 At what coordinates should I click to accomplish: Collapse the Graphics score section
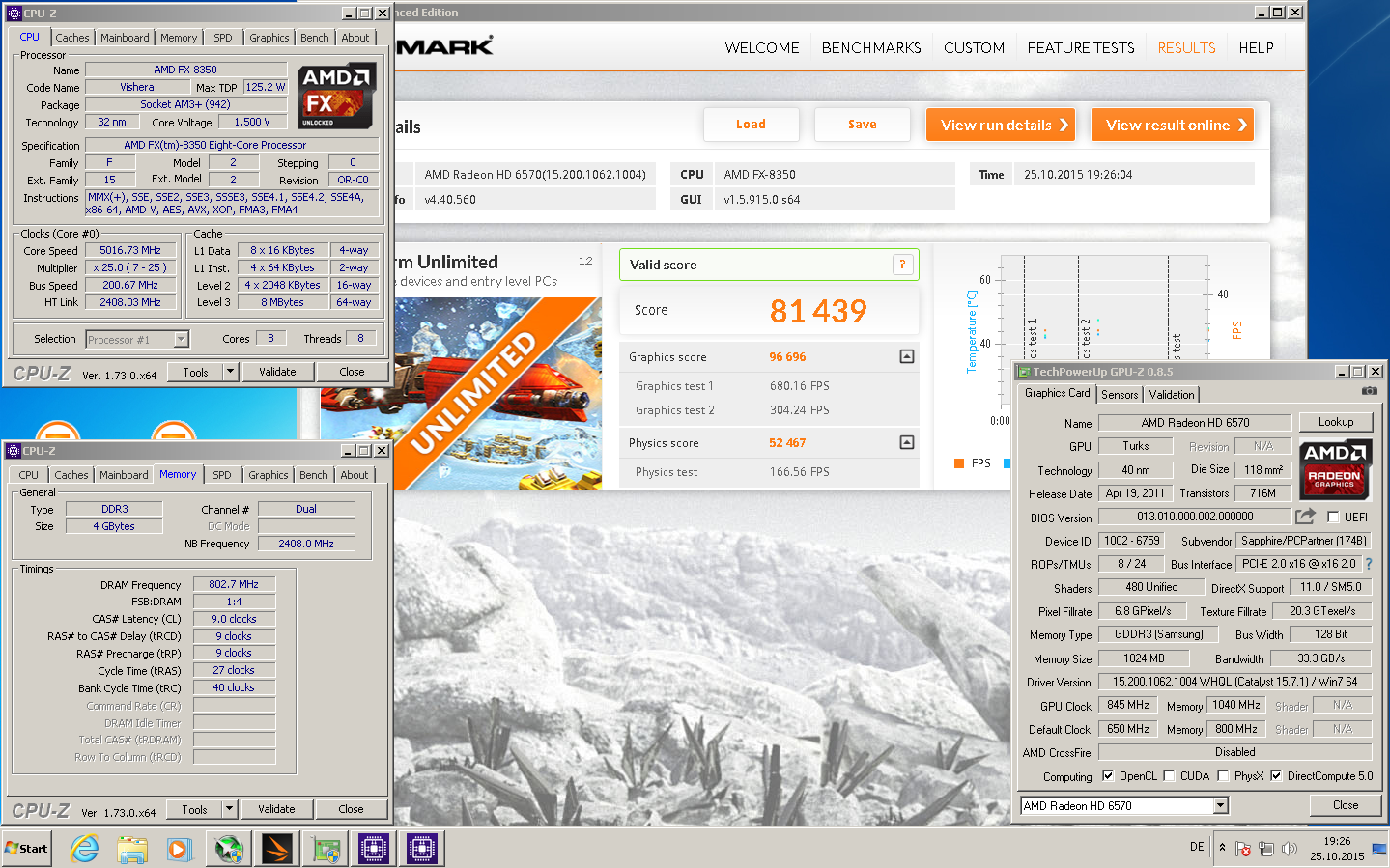907,356
